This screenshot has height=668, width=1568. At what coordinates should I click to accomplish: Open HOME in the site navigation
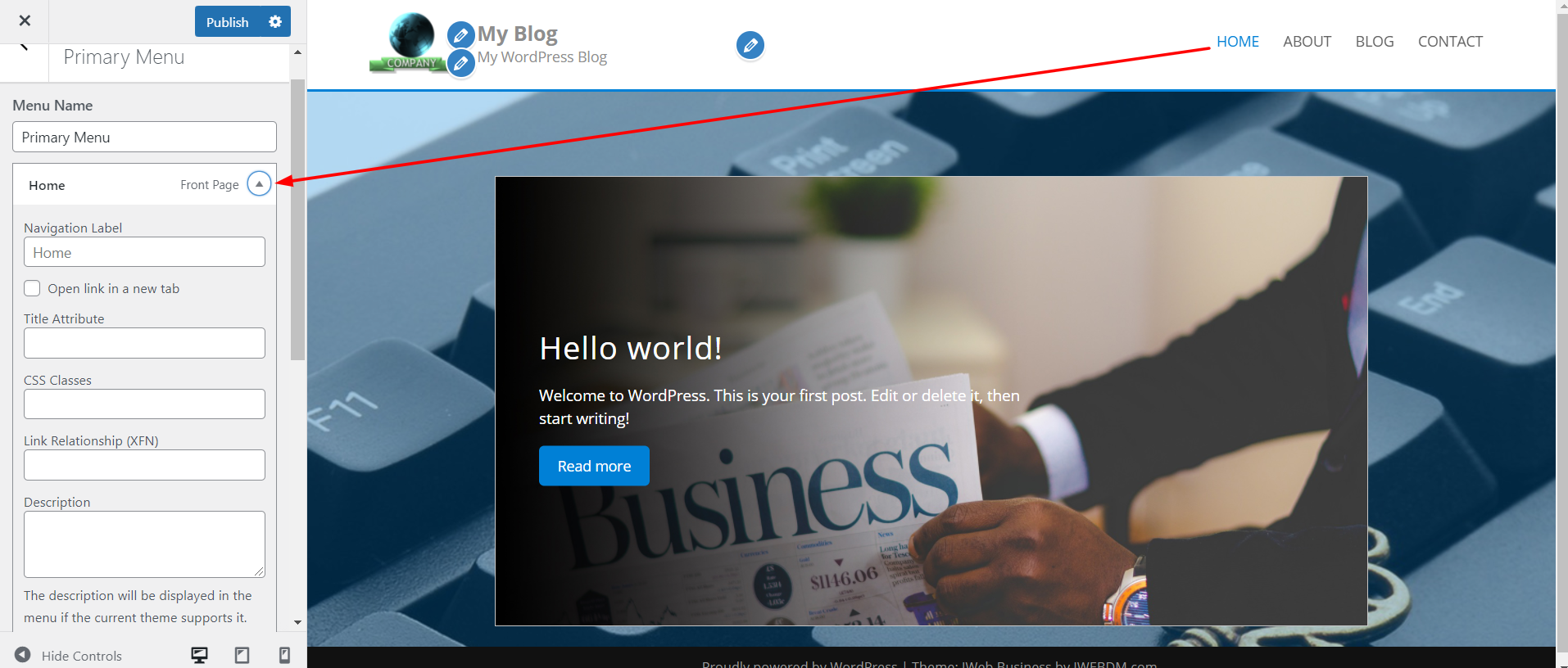coord(1237,42)
